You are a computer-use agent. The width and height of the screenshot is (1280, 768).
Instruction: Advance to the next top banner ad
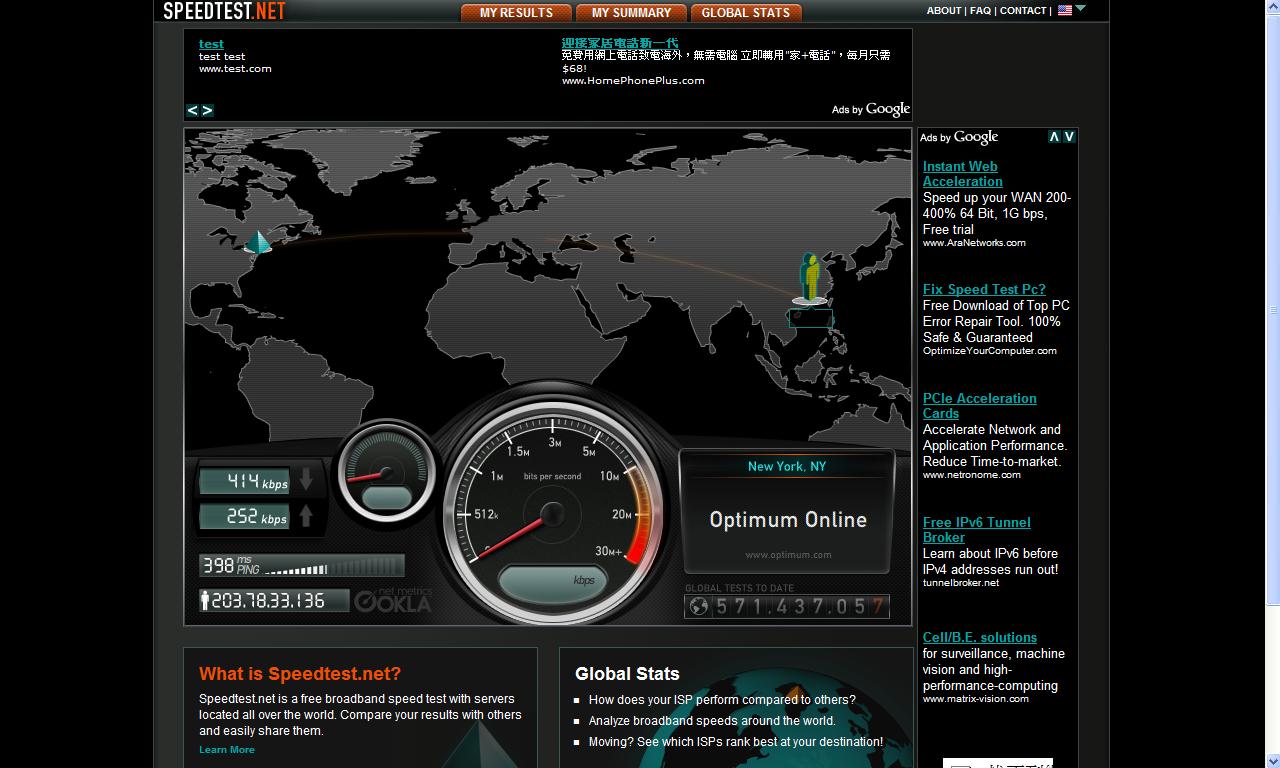[207, 110]
